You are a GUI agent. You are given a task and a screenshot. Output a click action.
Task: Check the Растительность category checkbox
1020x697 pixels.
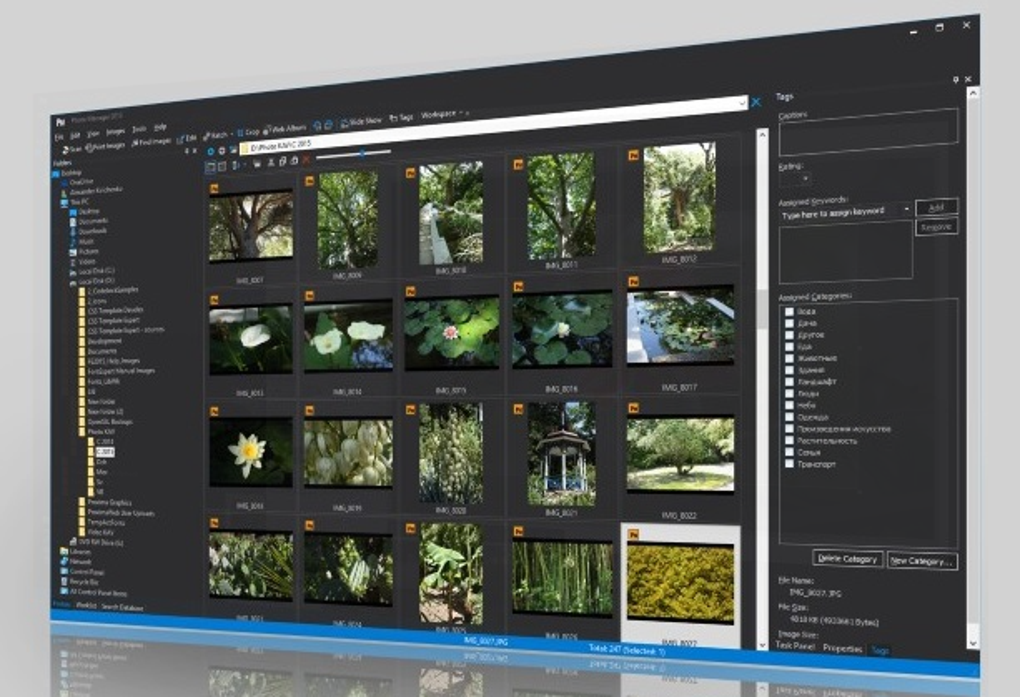pos(789,441)
